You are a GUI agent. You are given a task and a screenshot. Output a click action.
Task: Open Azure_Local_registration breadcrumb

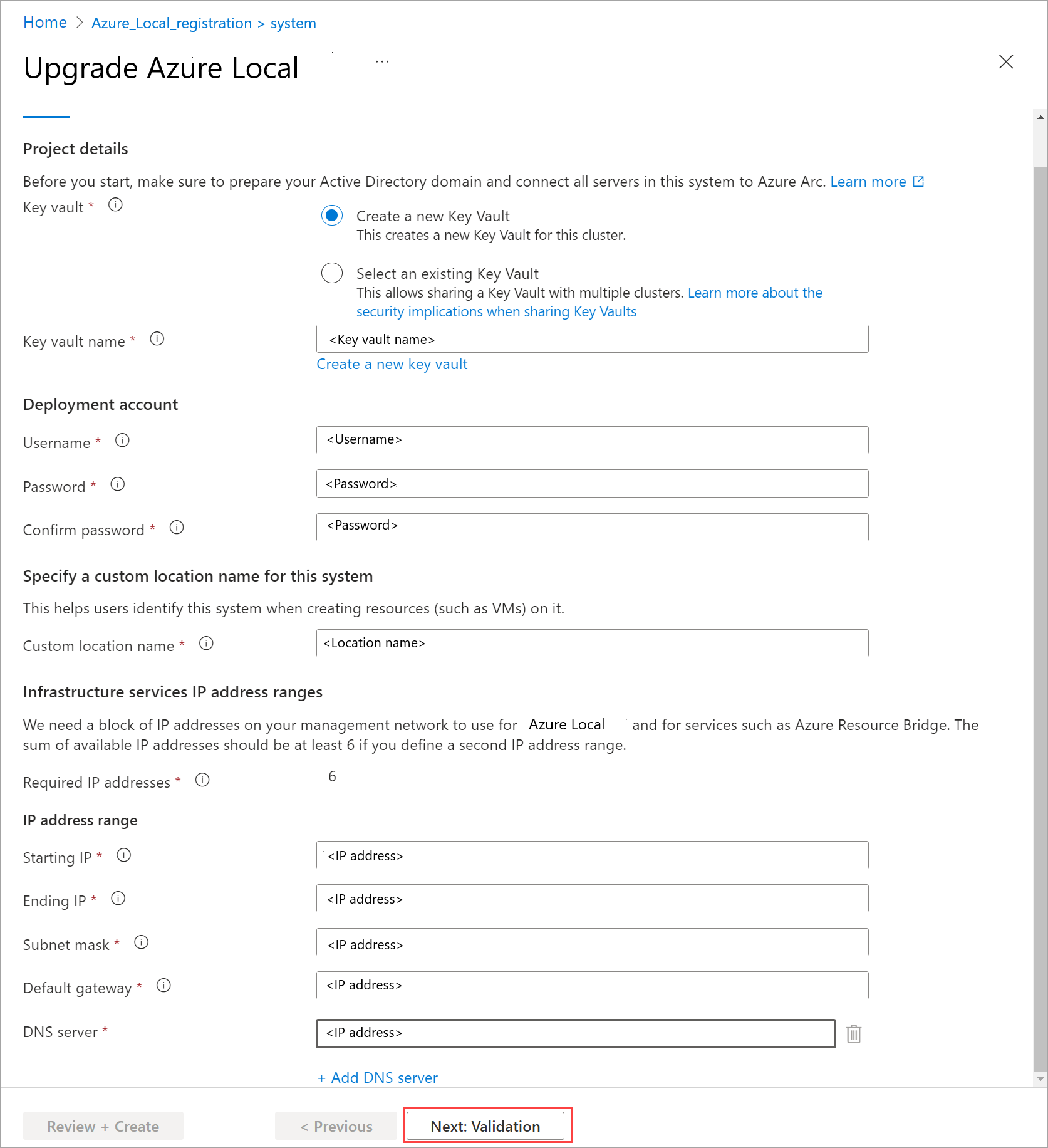[172, 23]
